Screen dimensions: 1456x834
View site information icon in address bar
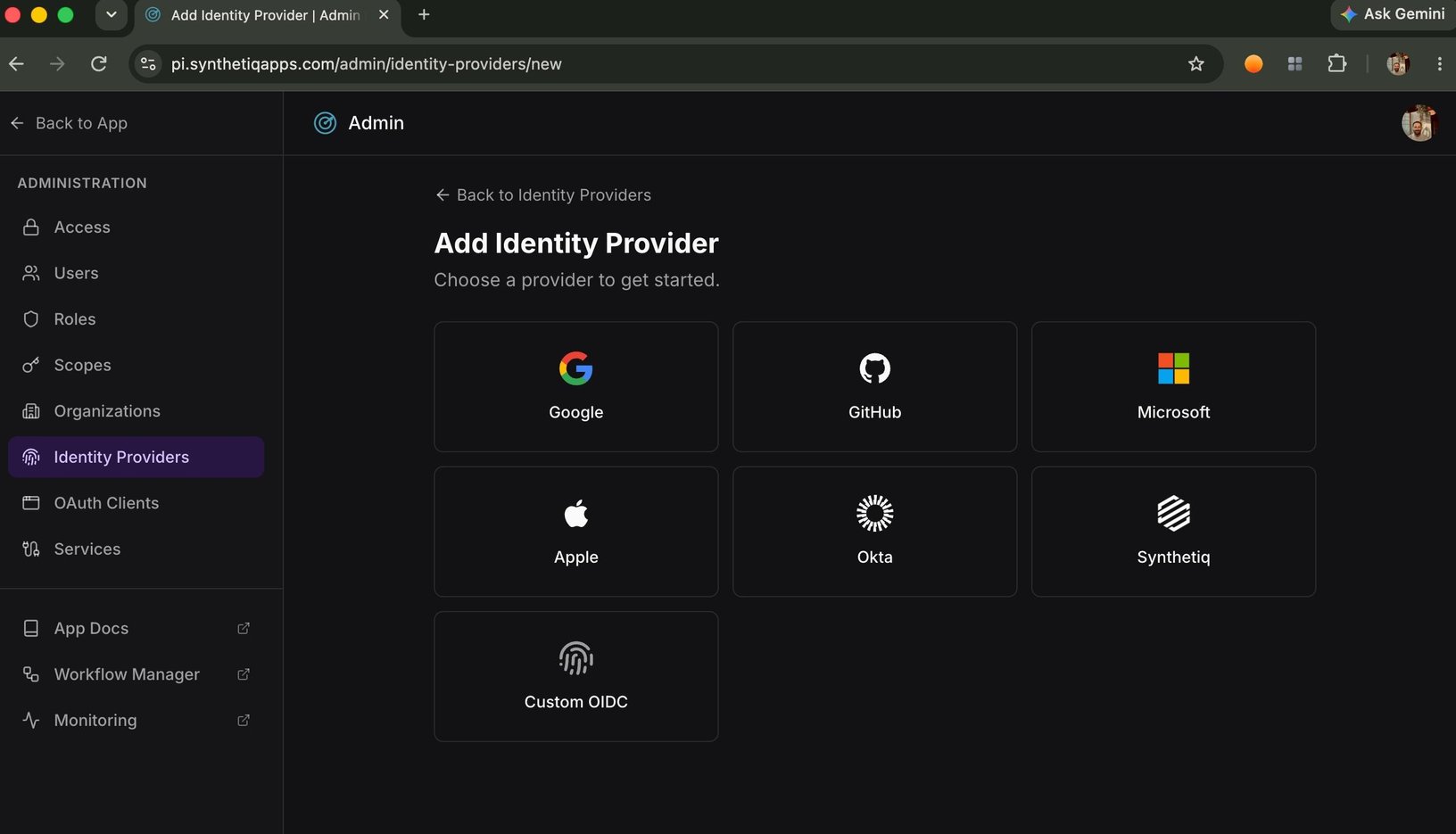click(x=149, y=64)
